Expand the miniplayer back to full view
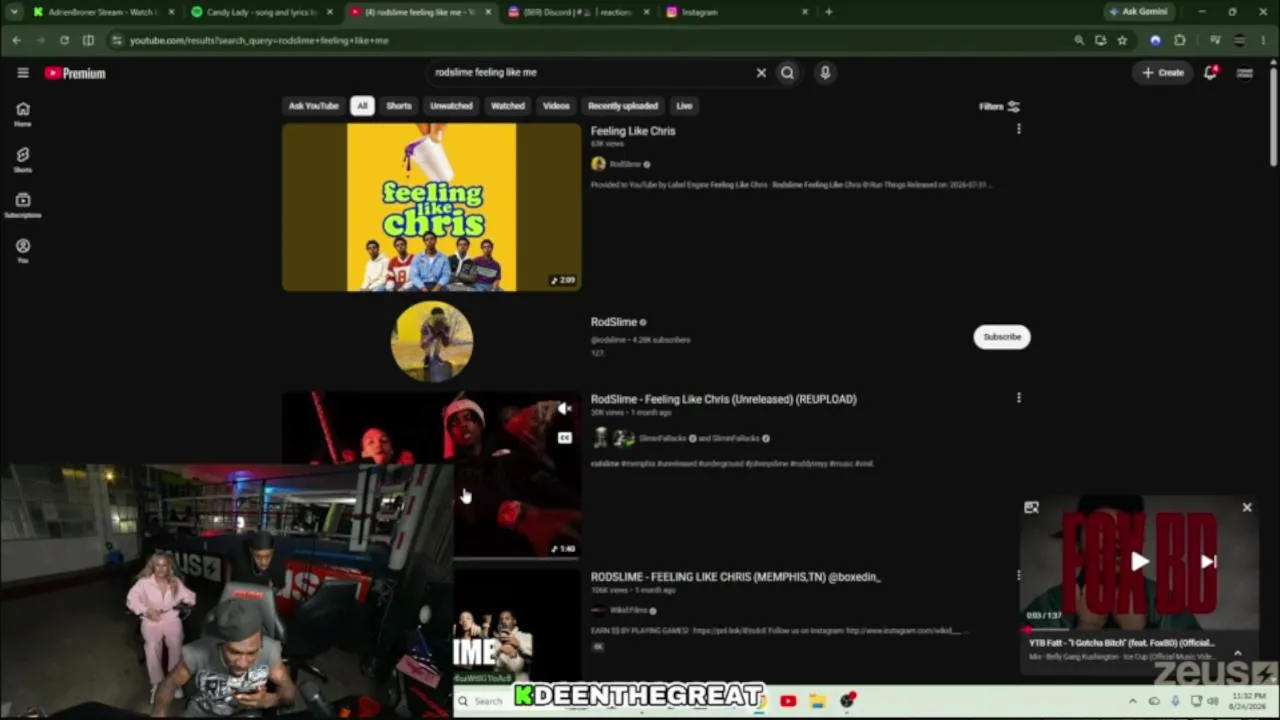This screenshot has height=720, width=1280. click(1031, 508)
